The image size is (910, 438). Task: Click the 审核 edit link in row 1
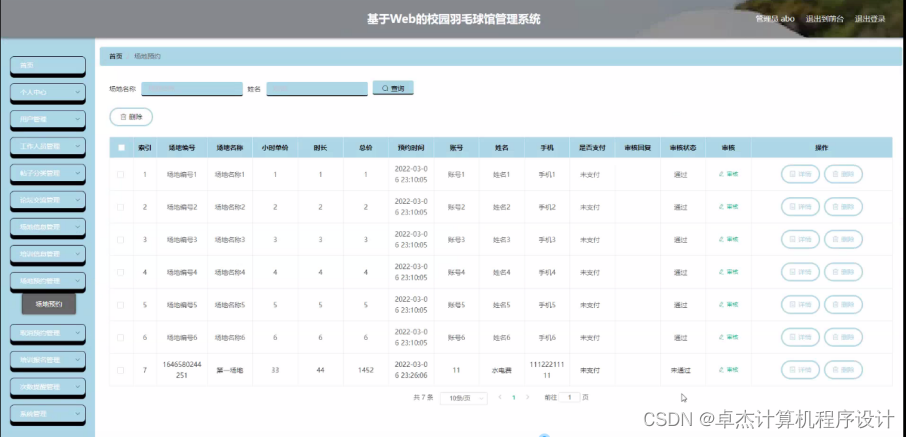[x=728, y=174]
